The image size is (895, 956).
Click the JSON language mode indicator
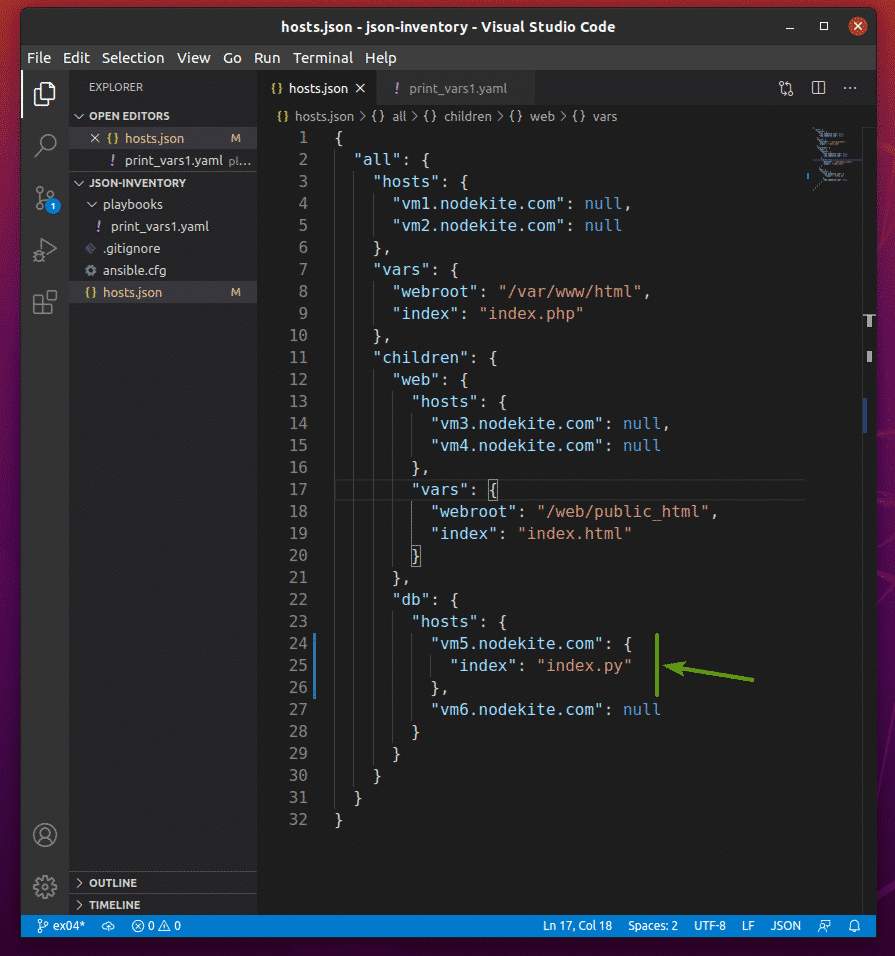click(x=785, y=925)
